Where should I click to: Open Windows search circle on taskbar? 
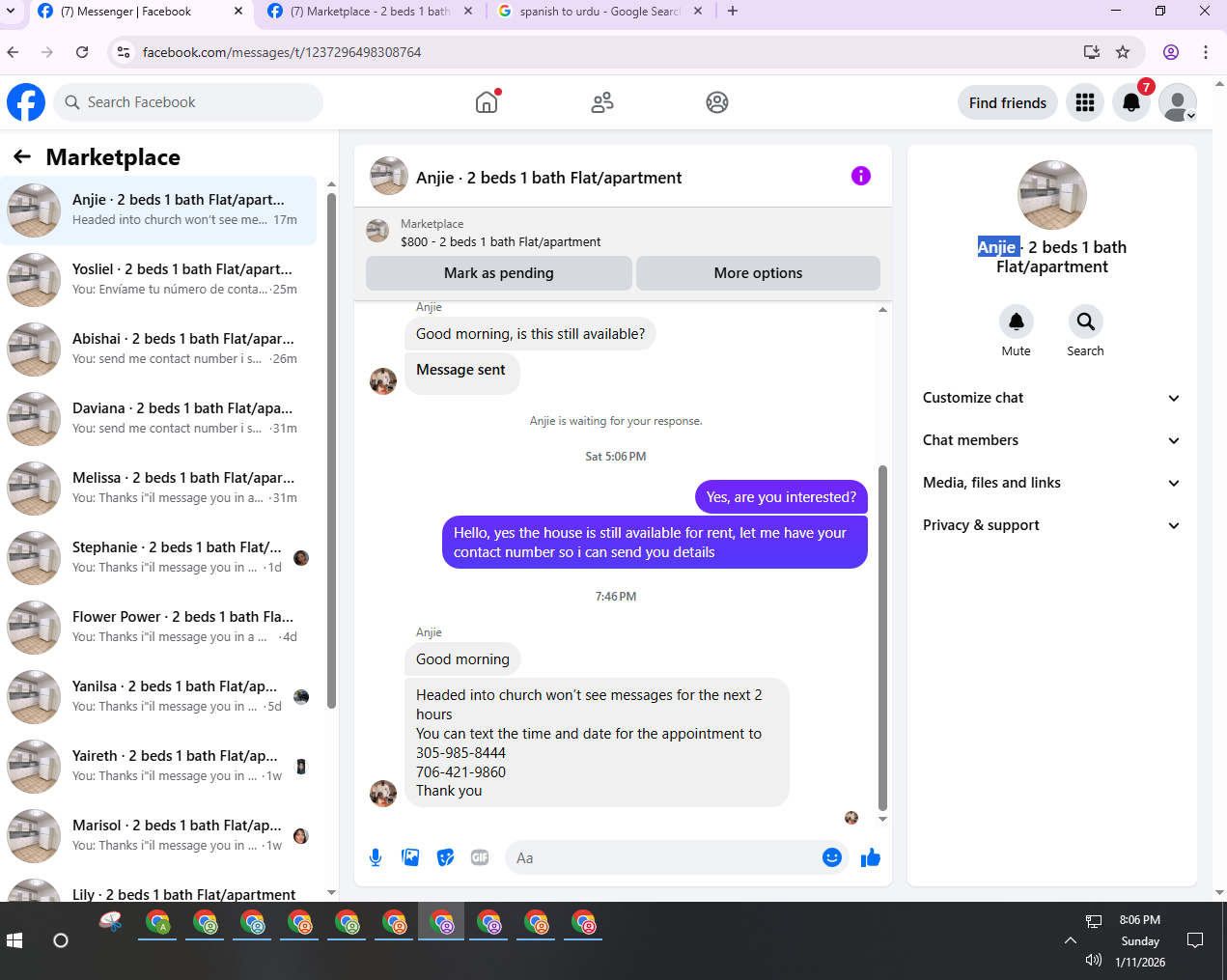tap(61, 940)
